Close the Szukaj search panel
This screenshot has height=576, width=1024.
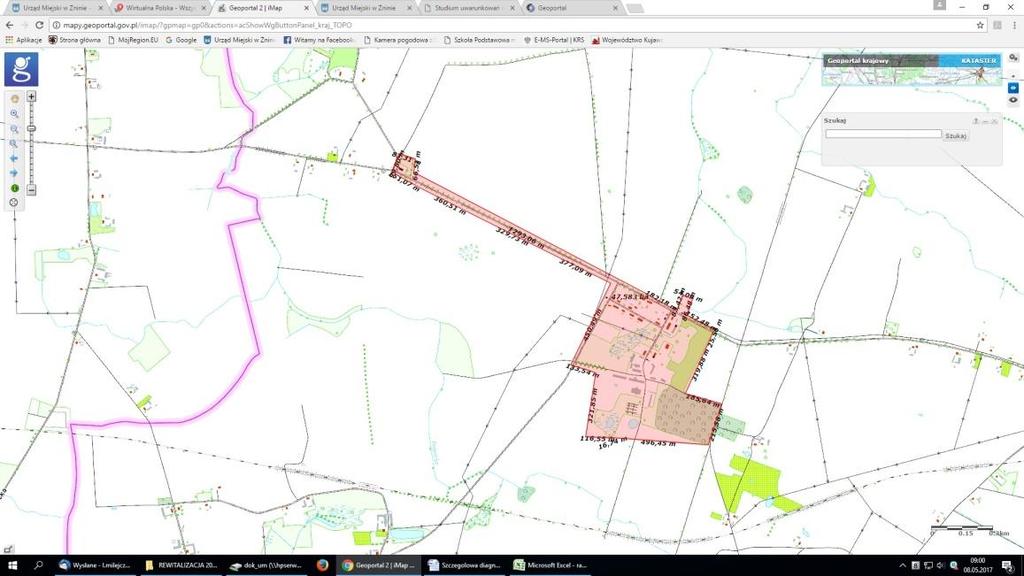click(x=995, y=121)
